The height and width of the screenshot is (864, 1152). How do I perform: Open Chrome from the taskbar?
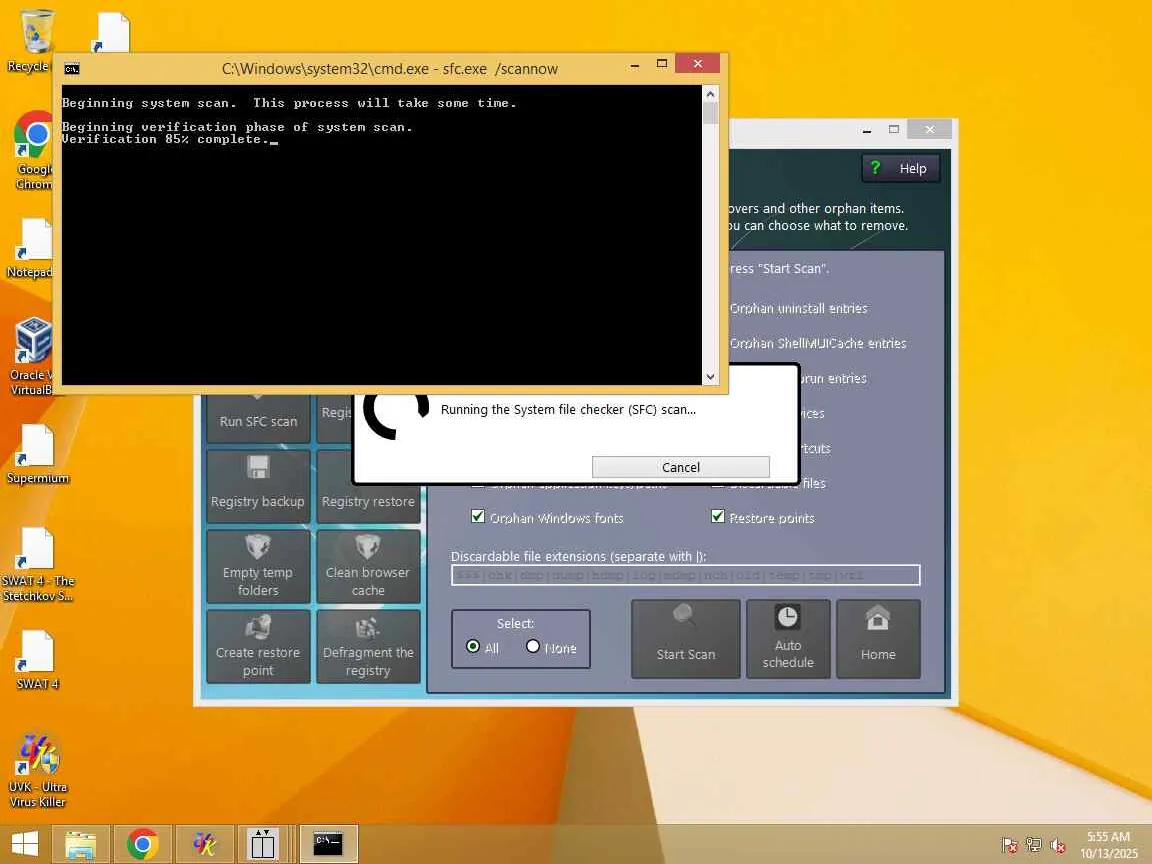click(143, 843)
